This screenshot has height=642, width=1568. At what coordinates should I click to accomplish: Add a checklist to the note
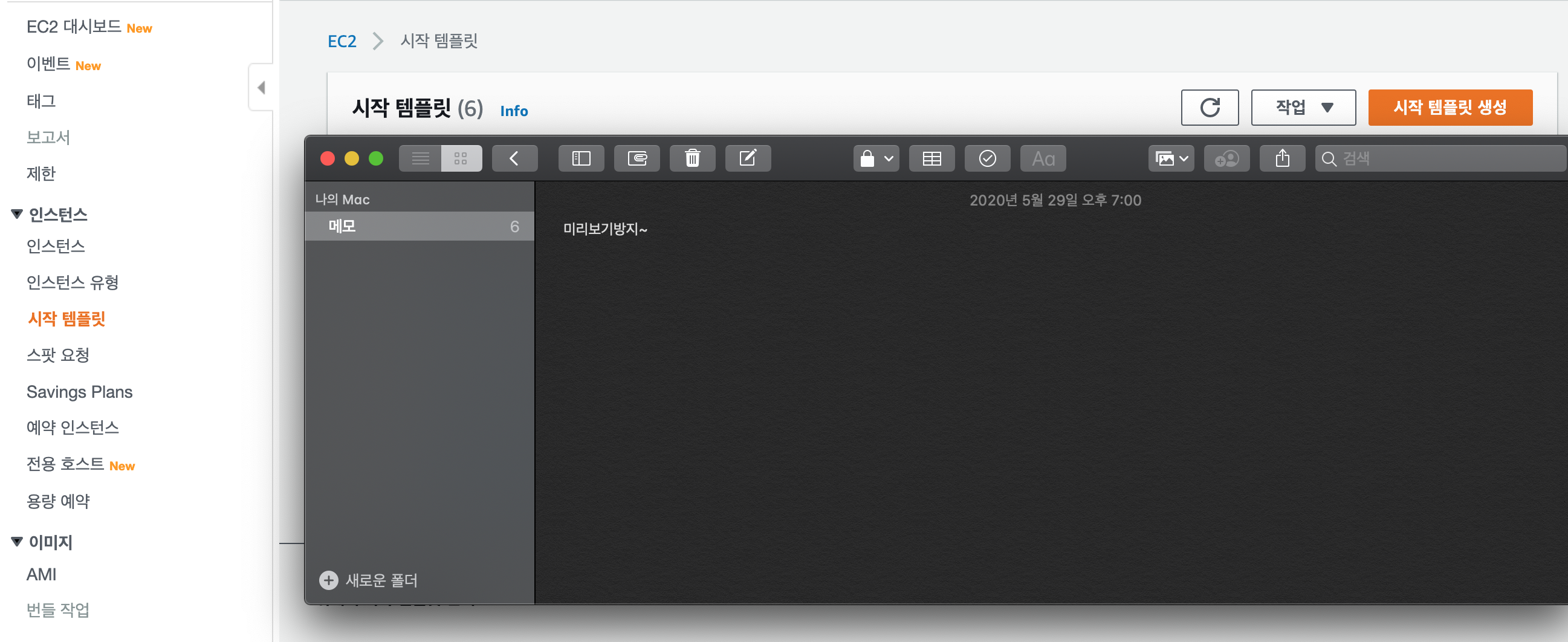987,159
